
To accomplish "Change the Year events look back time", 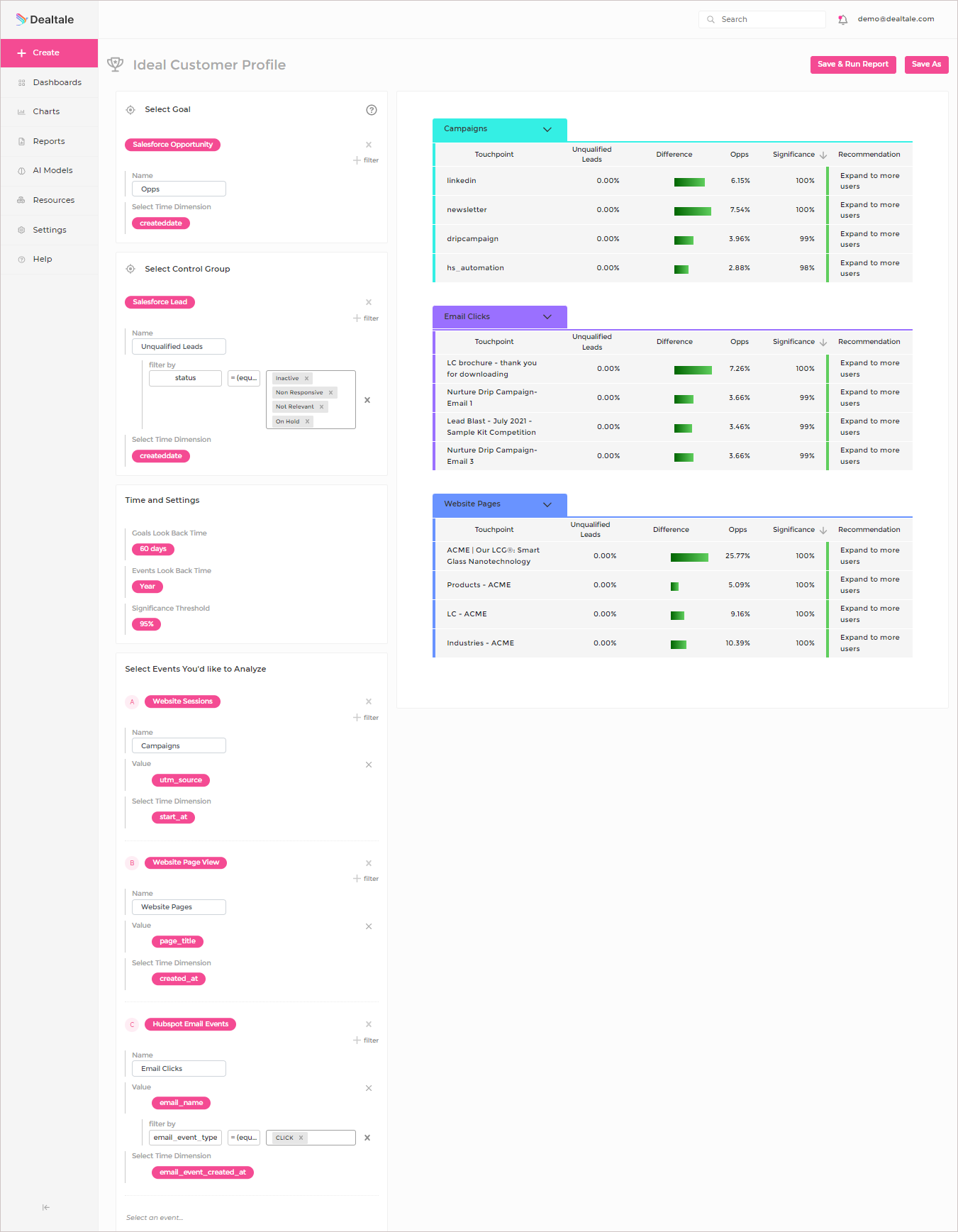I will pos(147,587).
